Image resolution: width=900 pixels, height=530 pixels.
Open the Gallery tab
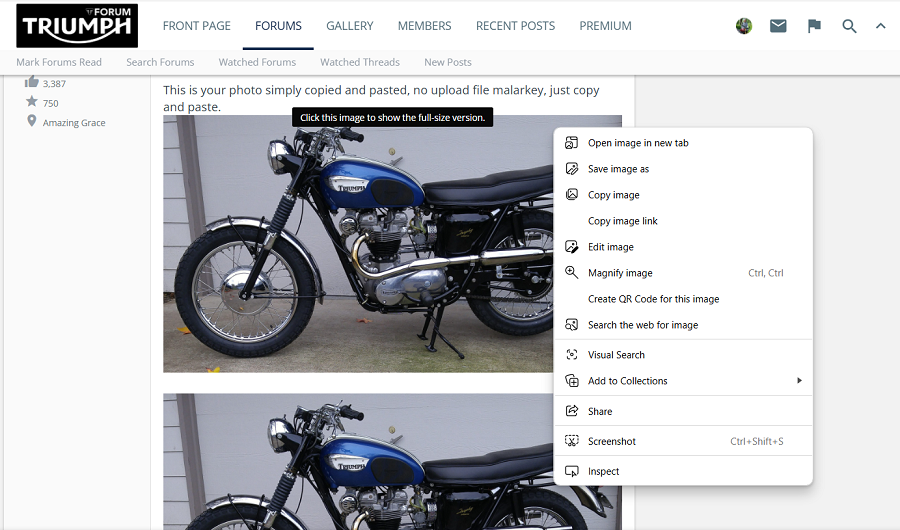click(x=350, y=26)
